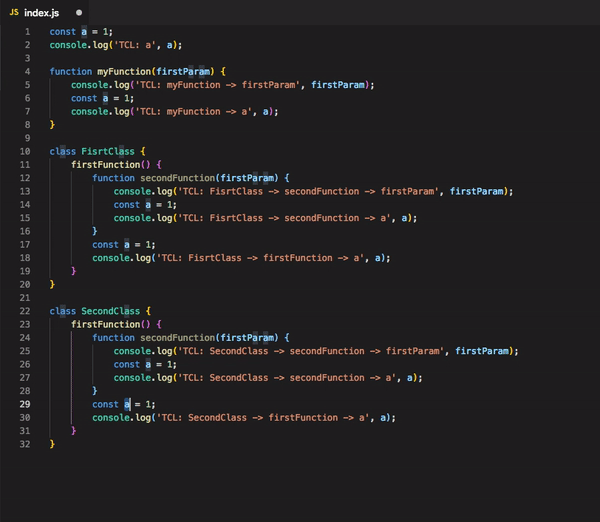Click 'firstFunction' on line 23
This screenshot has width=600, height=522.
pos(106,325)
